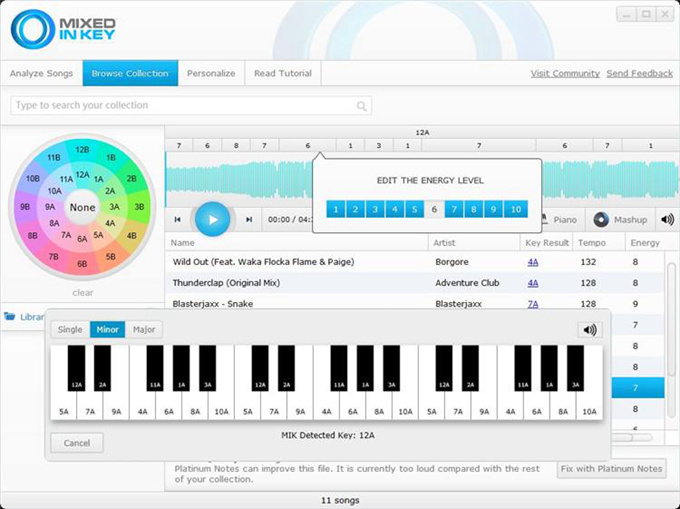This screenshot has height=509, width=680.
Task: Follow the Visit Community link
Action: (565, 73)
